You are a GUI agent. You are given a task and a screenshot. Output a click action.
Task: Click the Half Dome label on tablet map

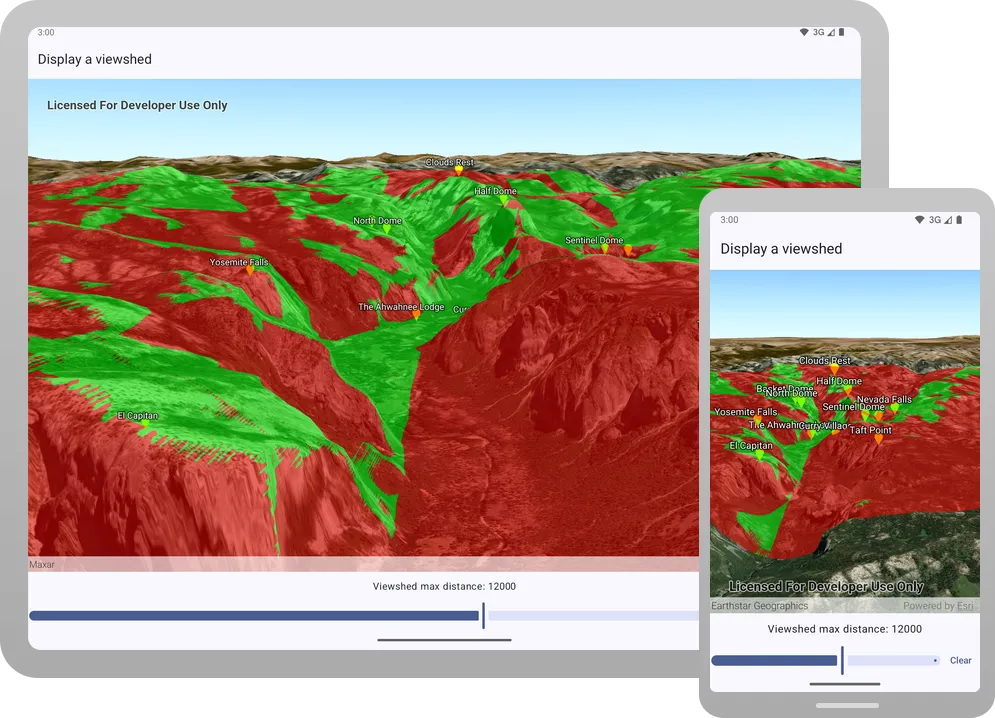496,191
